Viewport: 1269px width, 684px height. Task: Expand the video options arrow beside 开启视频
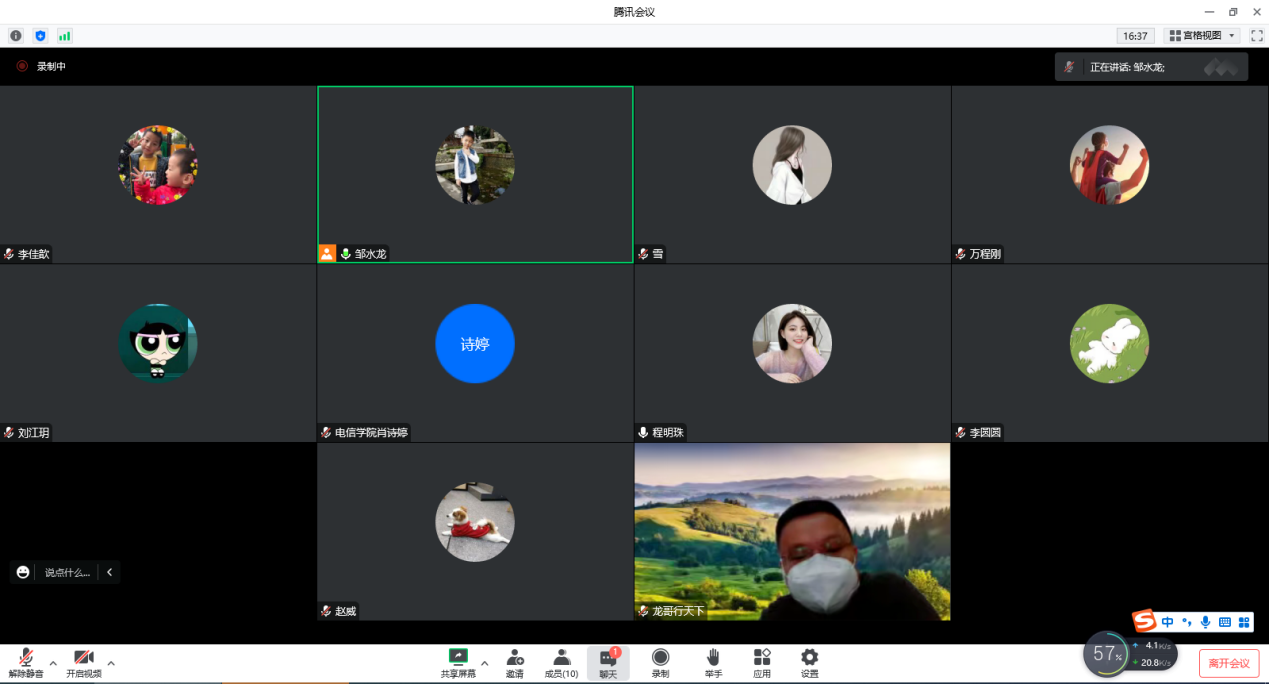tap(111, 663)
